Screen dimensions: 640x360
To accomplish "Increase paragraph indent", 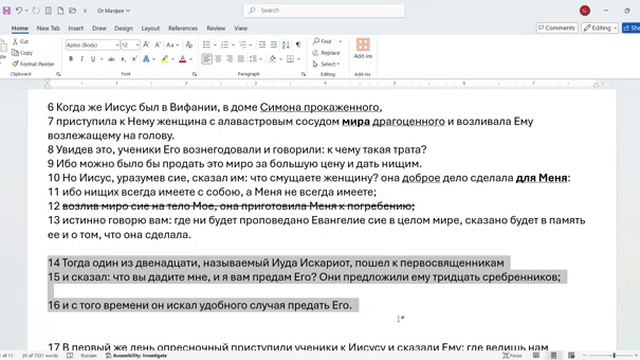I will coord(273,44).
